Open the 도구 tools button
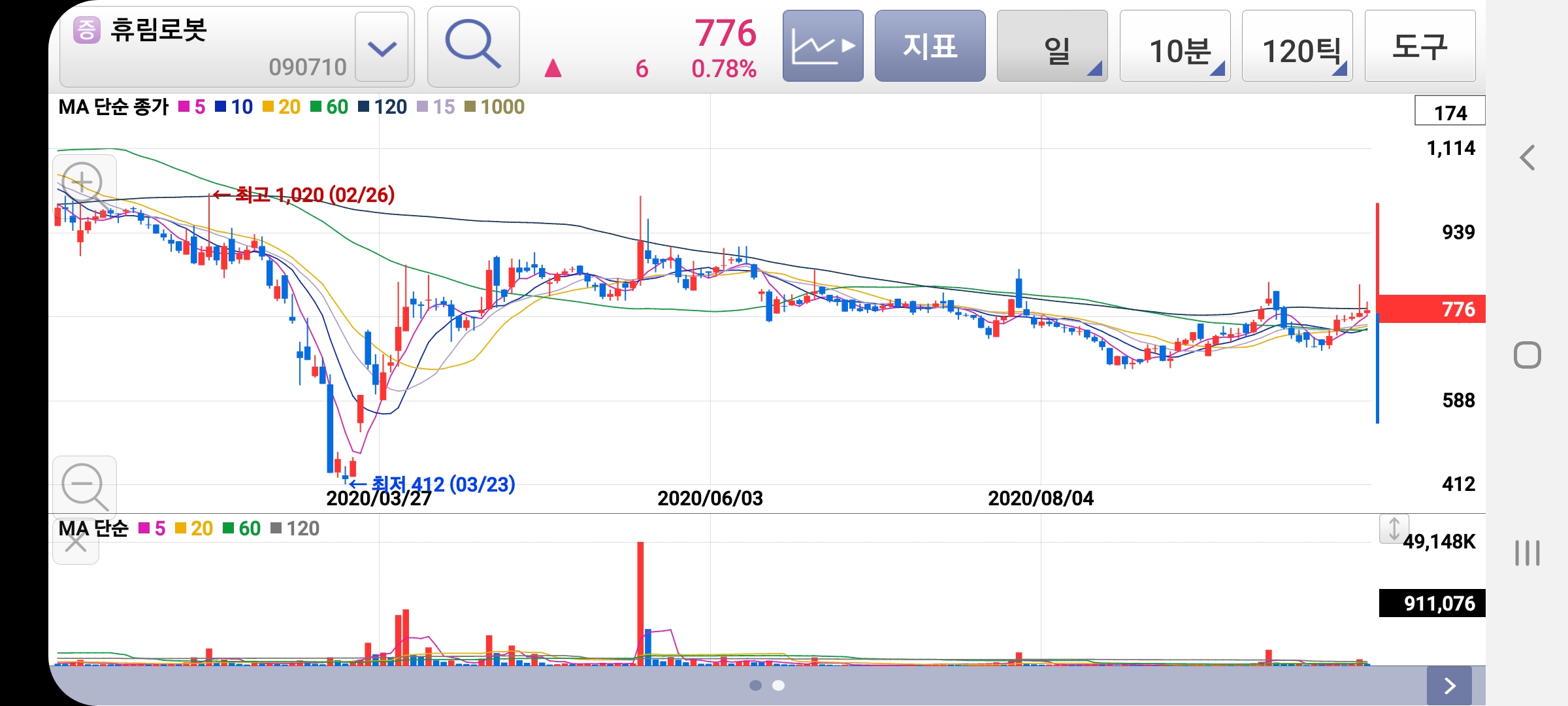Screen dimensions: 1568x706 (1420, 46)
